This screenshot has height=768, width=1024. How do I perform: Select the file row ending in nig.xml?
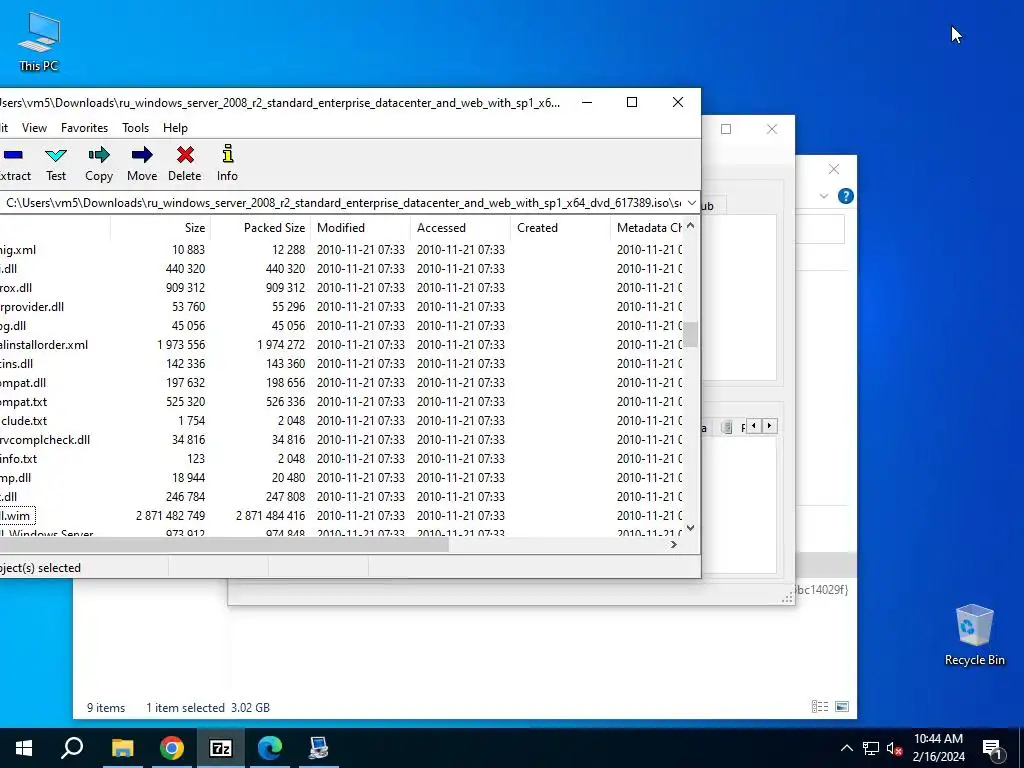(341, 250)
